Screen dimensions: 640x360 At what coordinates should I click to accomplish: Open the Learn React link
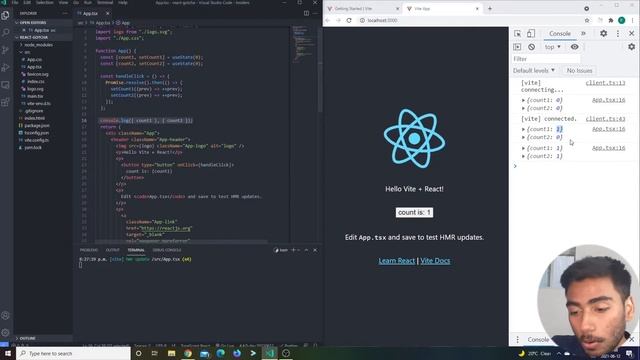pos(396,261)
